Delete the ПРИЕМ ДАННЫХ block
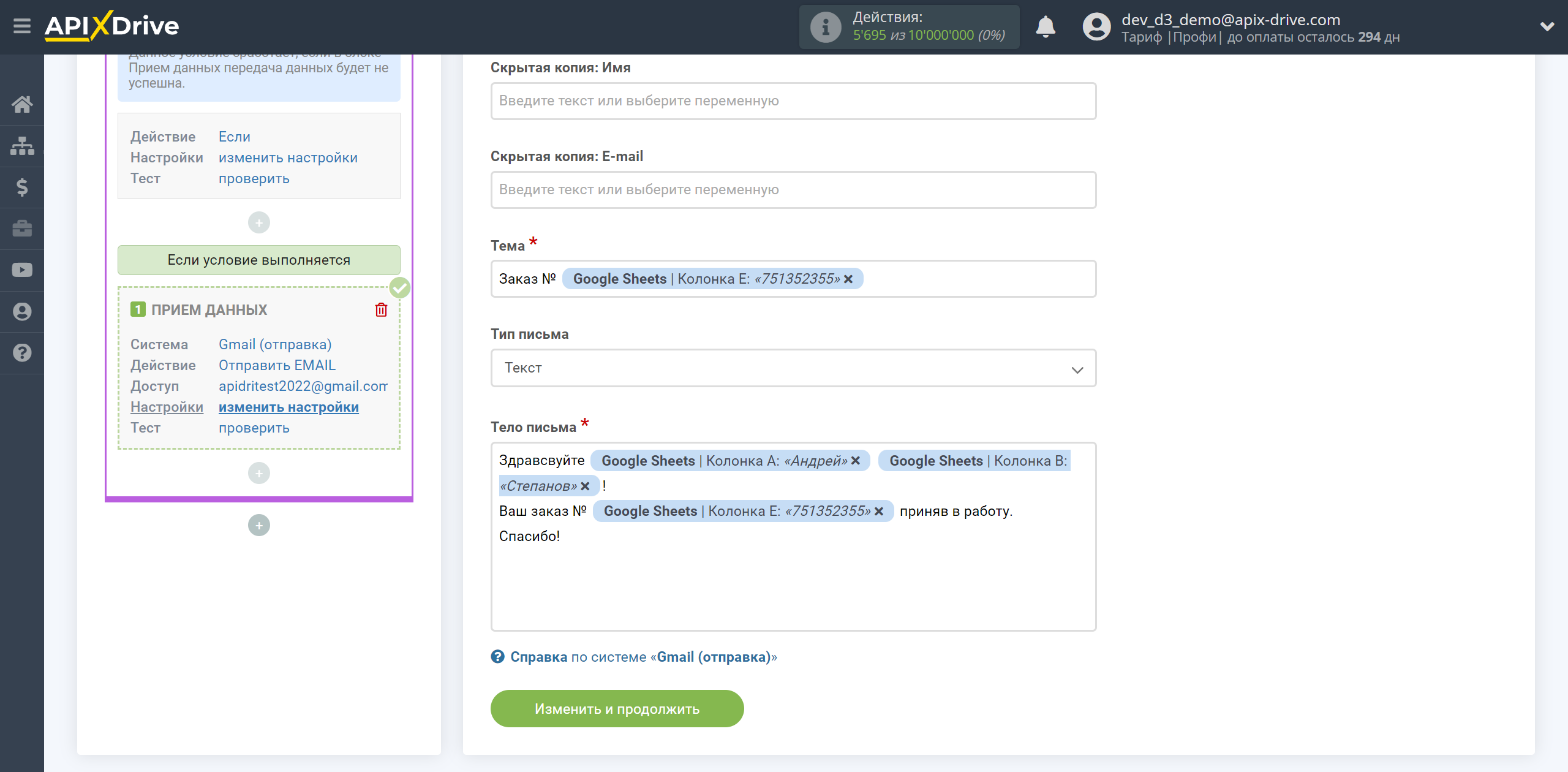 [381, 309]
